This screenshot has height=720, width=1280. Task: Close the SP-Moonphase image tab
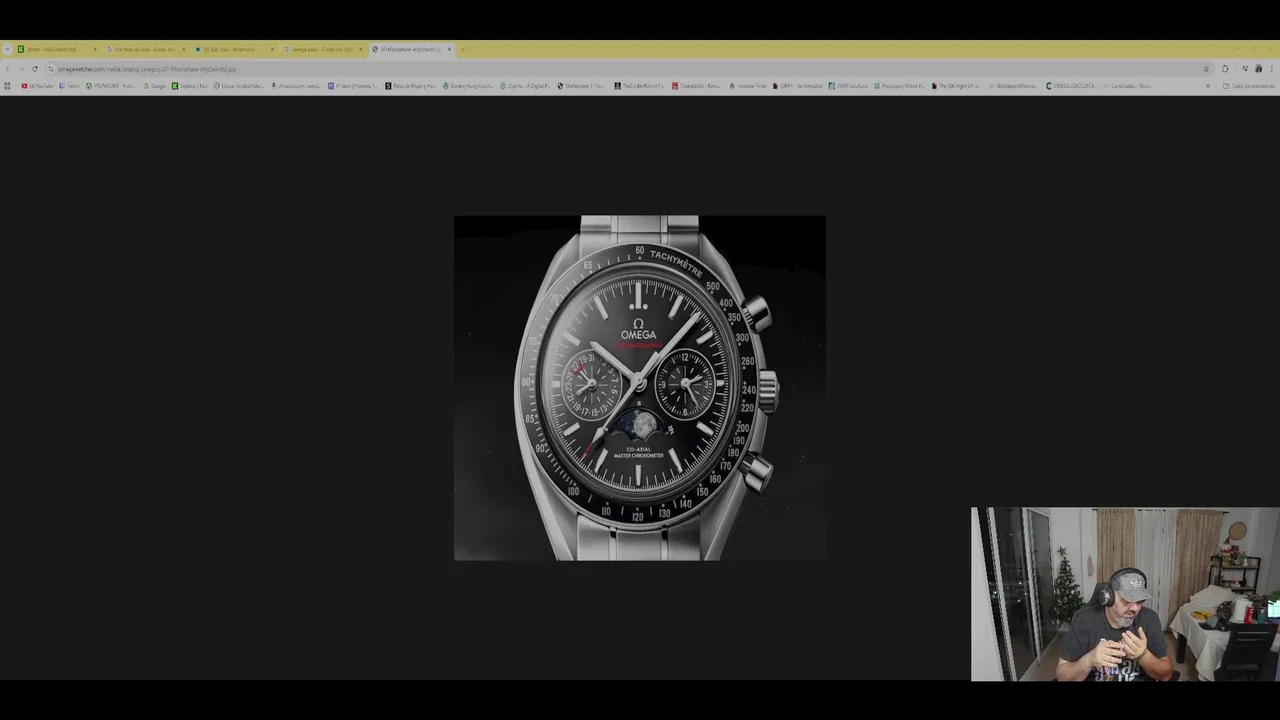coord(449,49)
